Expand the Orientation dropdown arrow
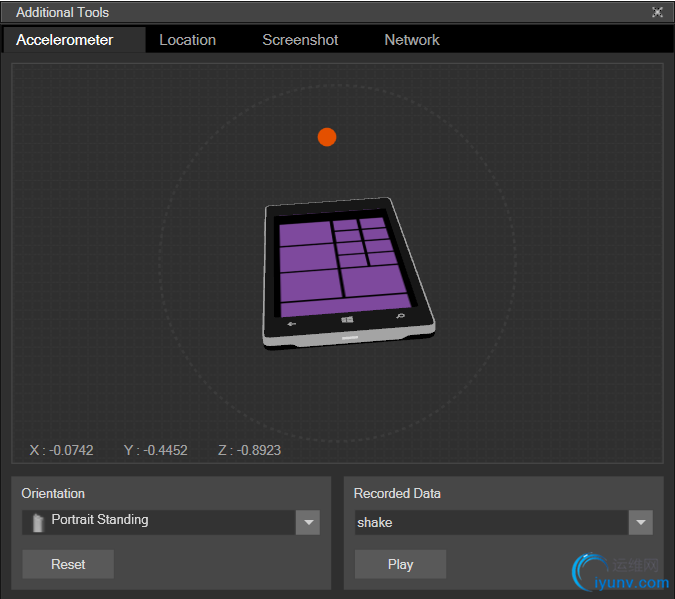The width and height of the screenshot is (675, 599). pyautogui.click(x=308, y=522)
